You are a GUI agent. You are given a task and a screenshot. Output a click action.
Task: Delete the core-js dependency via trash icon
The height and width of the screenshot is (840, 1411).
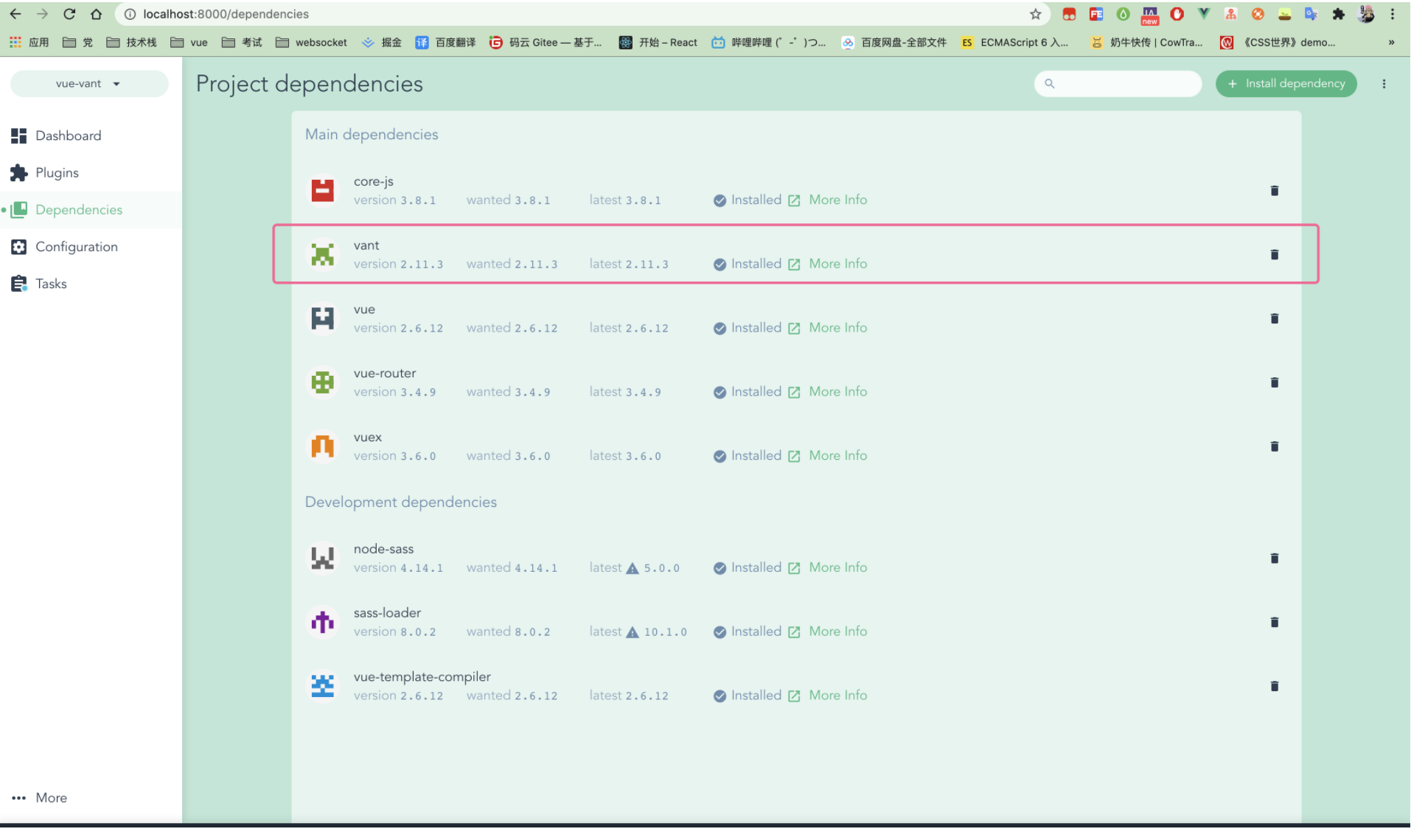[x=1274, y=191]
